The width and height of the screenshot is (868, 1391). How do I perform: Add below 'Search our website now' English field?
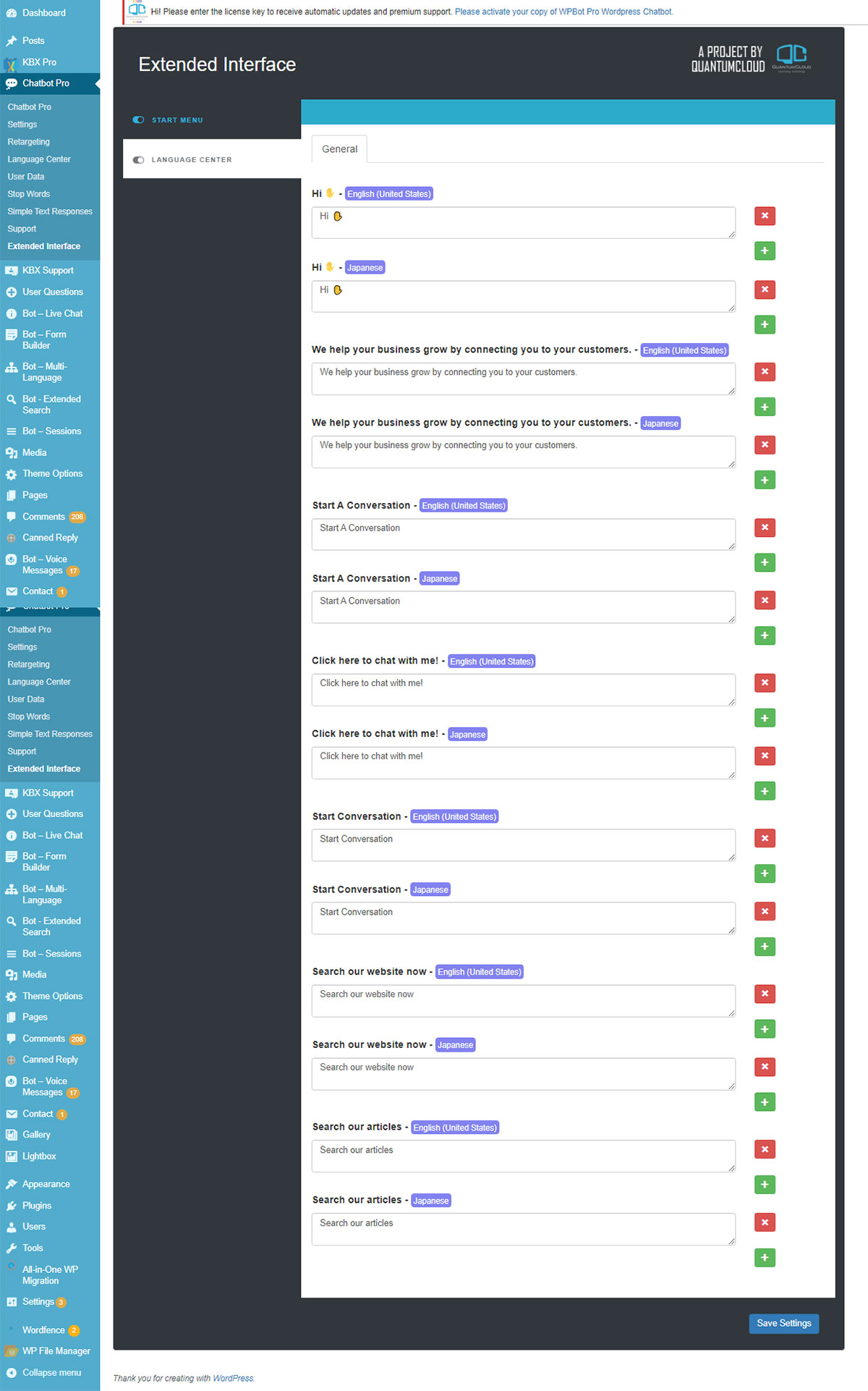click(x=765, y=1029)
